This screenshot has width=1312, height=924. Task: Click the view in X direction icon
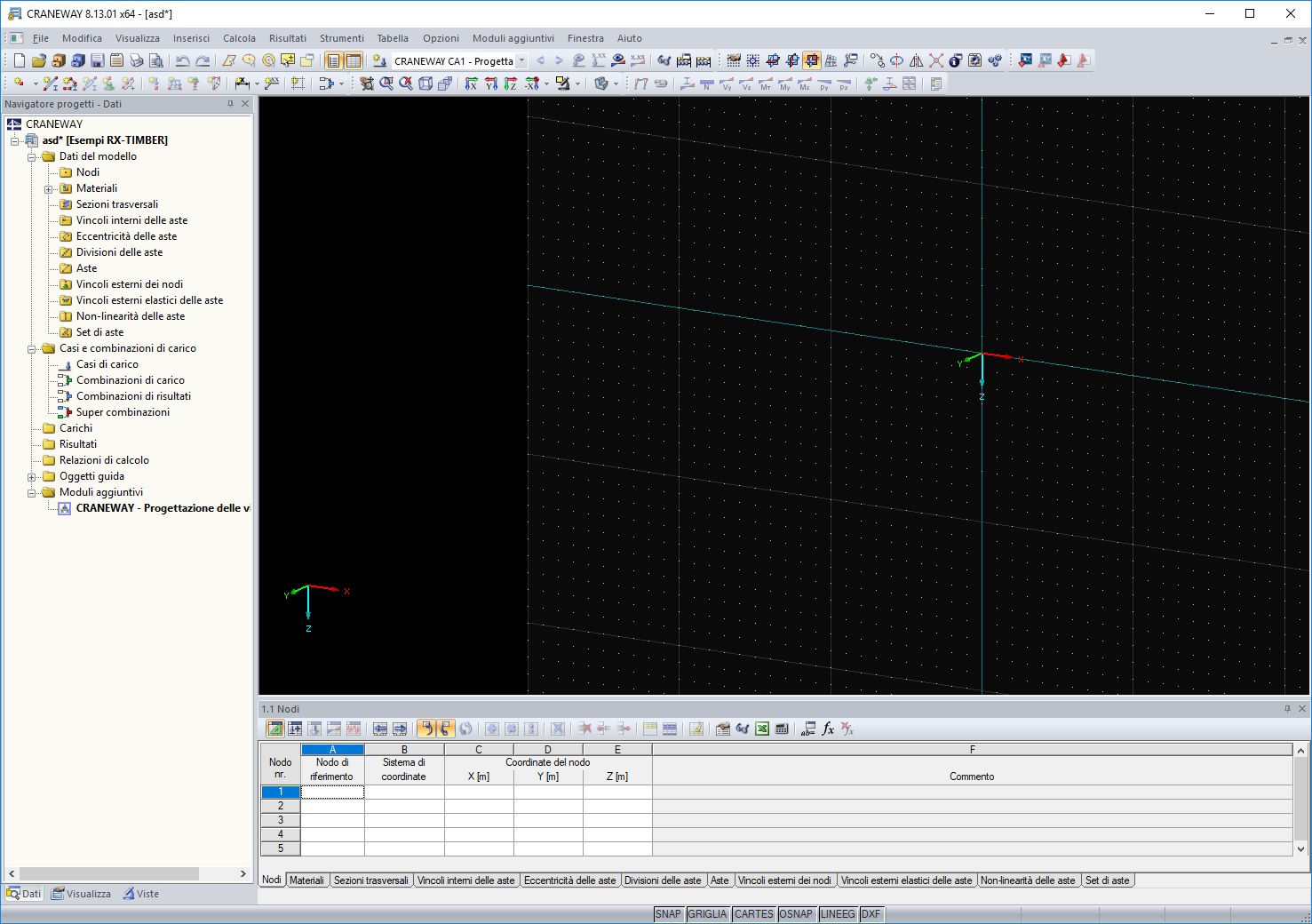471,84
